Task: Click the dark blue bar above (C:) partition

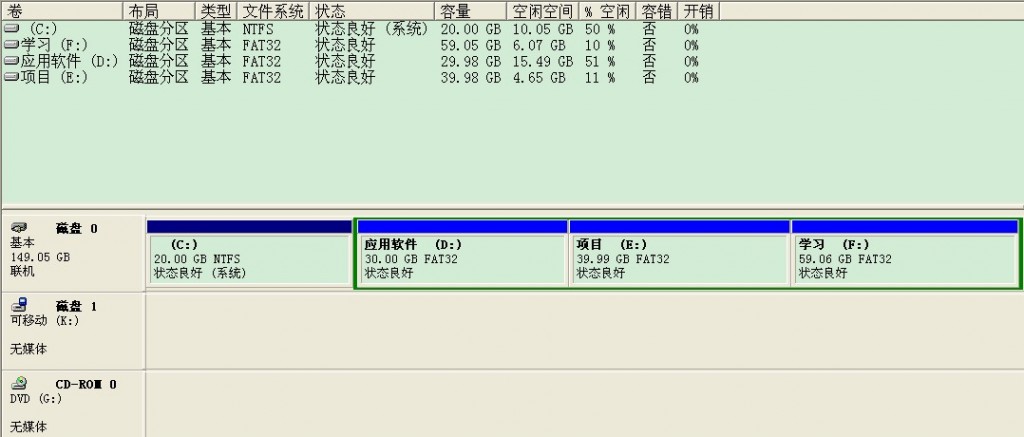Action: coord(249,227)
